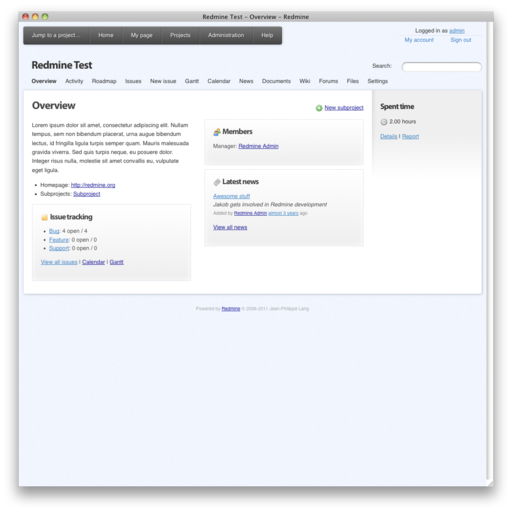Focus the Search input field
Image resolution: width=512 pixels, height=512 pixels.
[x=441, y=67]
